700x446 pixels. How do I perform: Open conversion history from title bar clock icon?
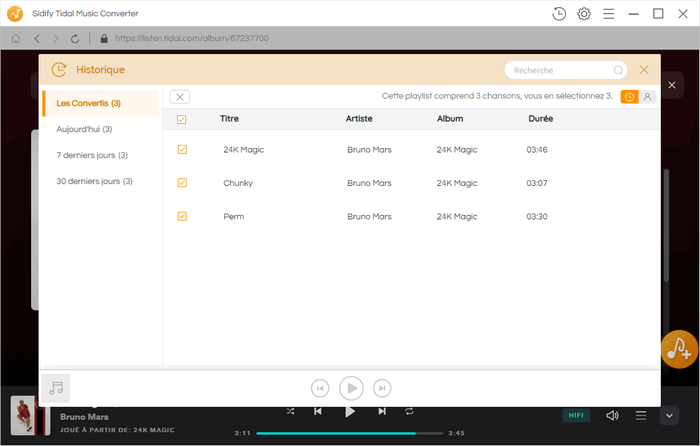coord(559,13)
